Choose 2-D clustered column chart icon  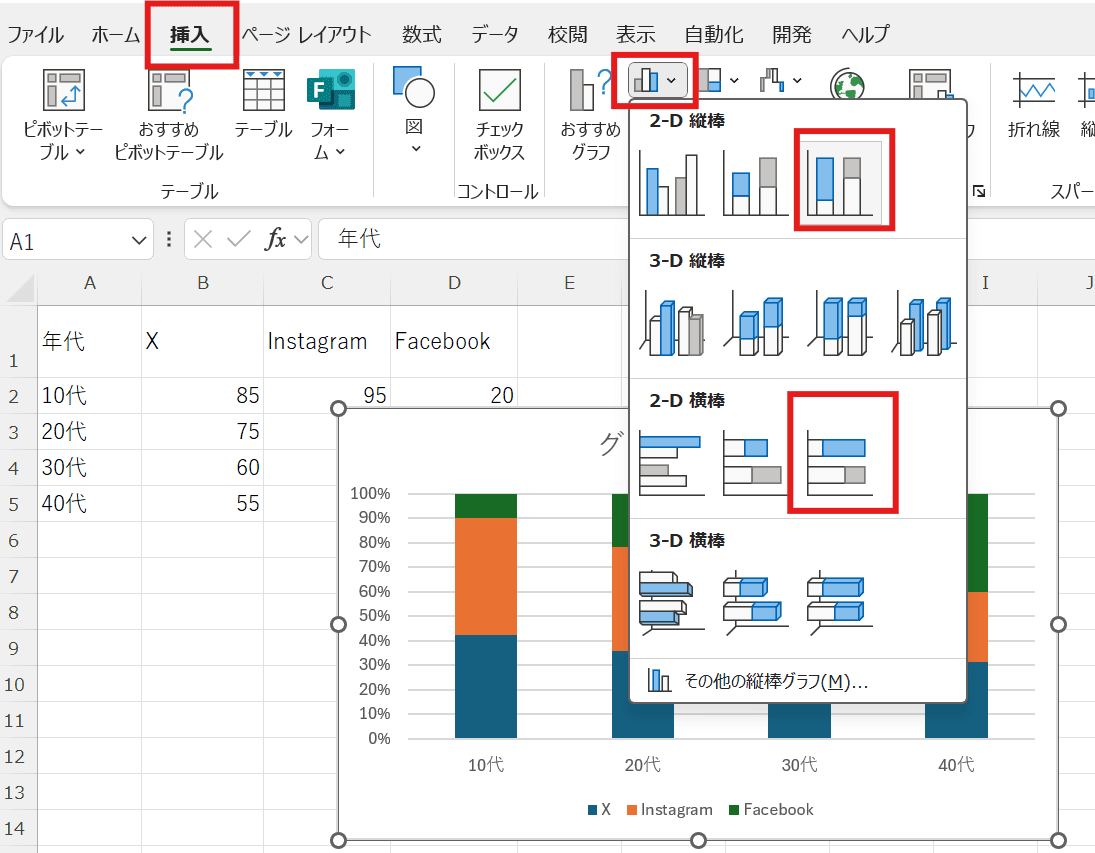coord(670,184)
